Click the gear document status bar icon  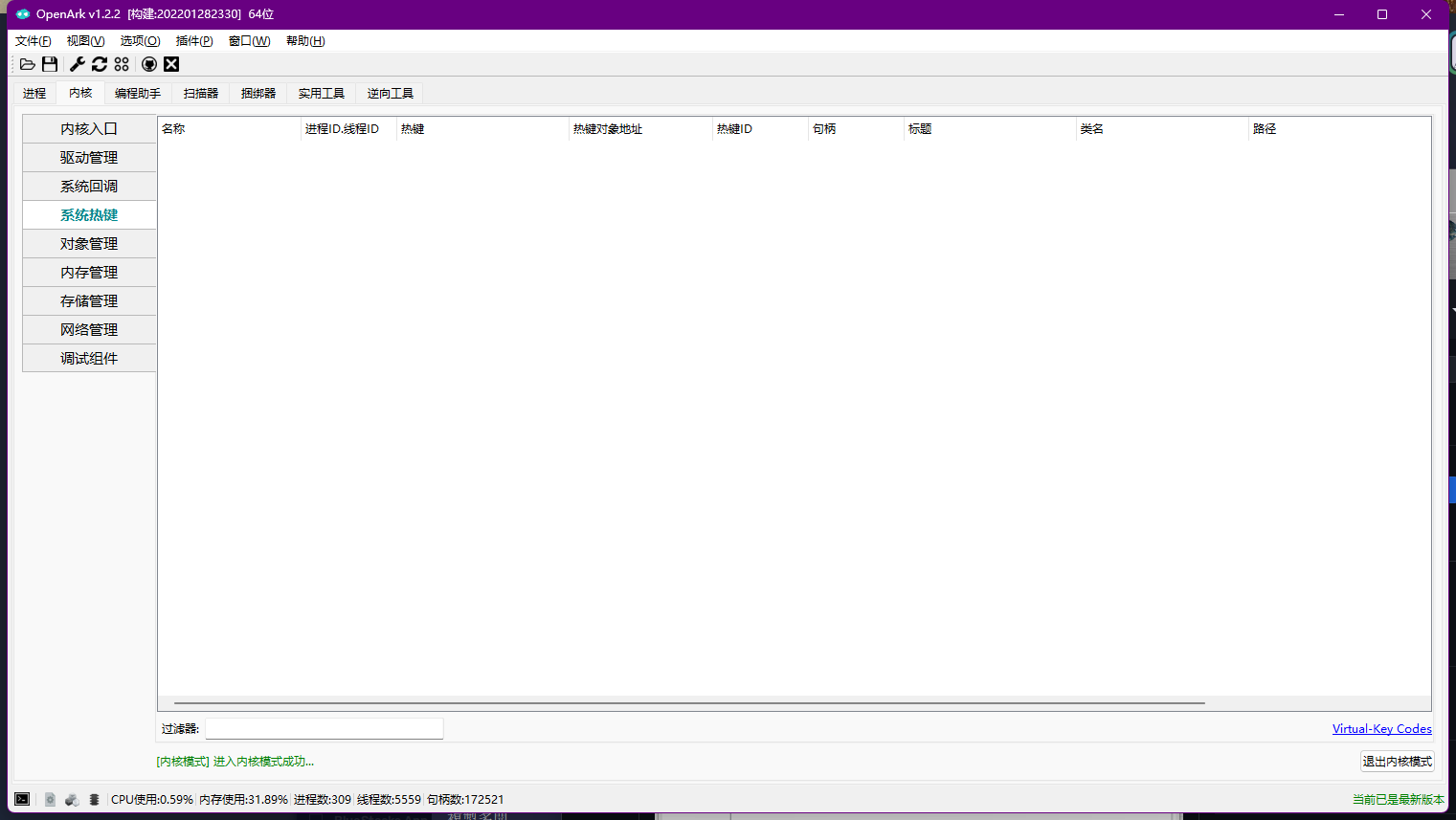click(50, 799)
